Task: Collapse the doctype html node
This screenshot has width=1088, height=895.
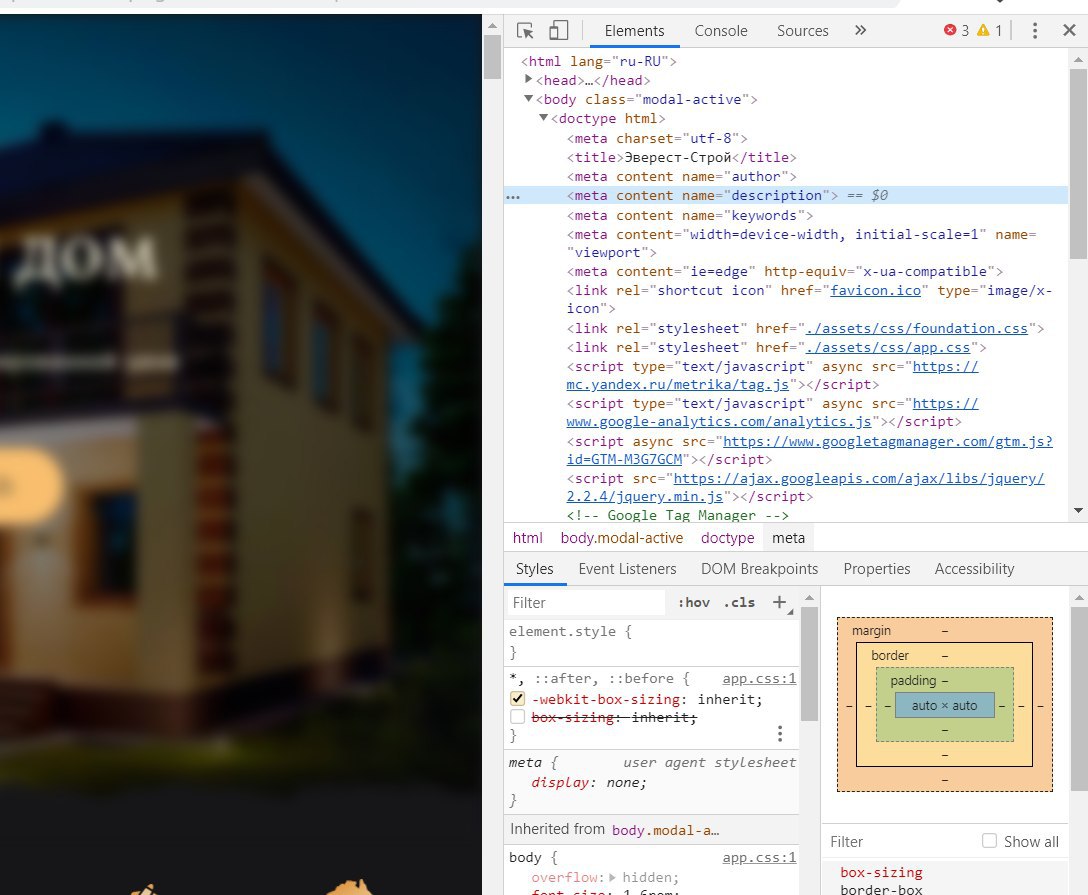Action: (544, 118)
